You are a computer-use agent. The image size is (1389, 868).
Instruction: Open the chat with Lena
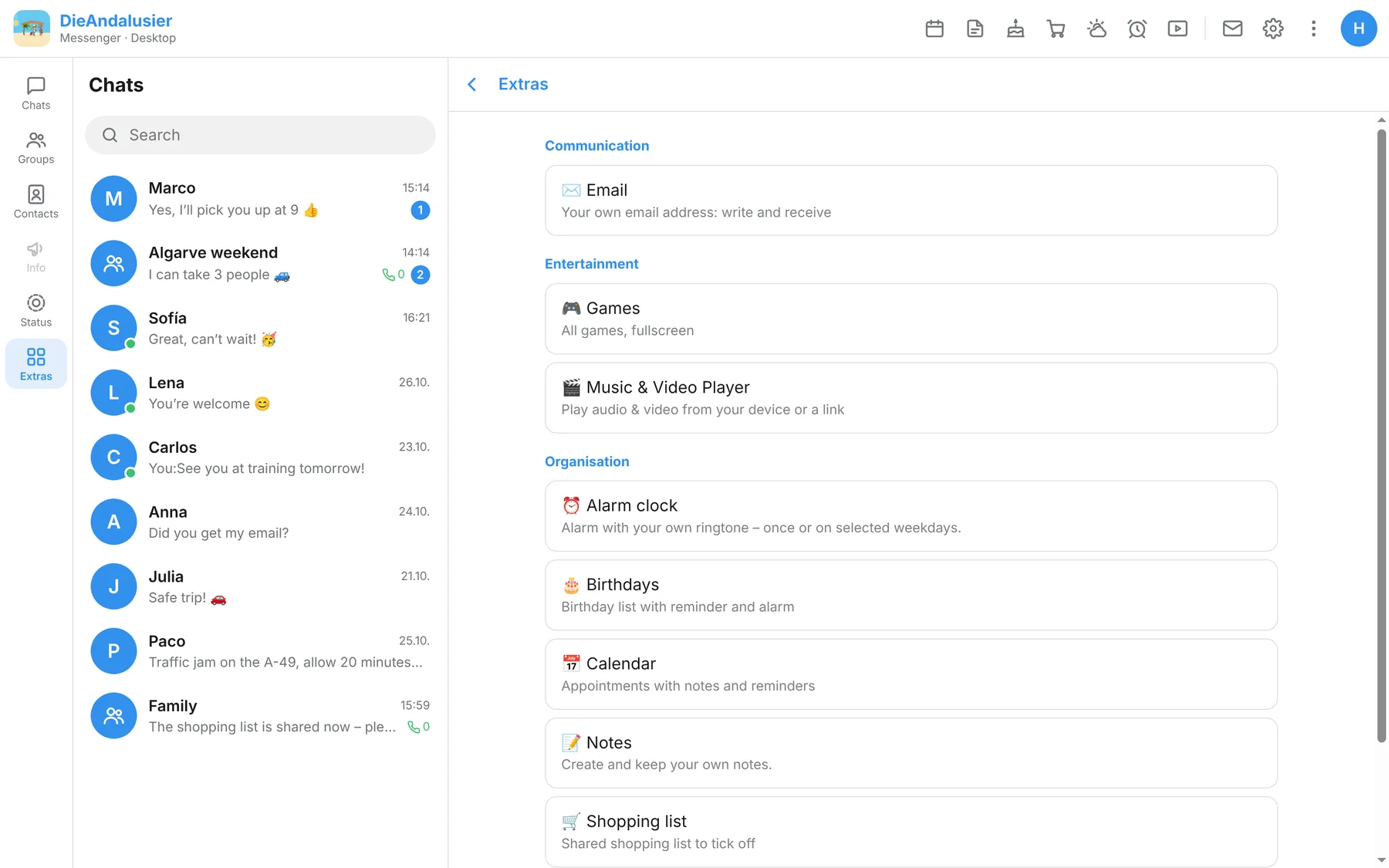[260, 393]
